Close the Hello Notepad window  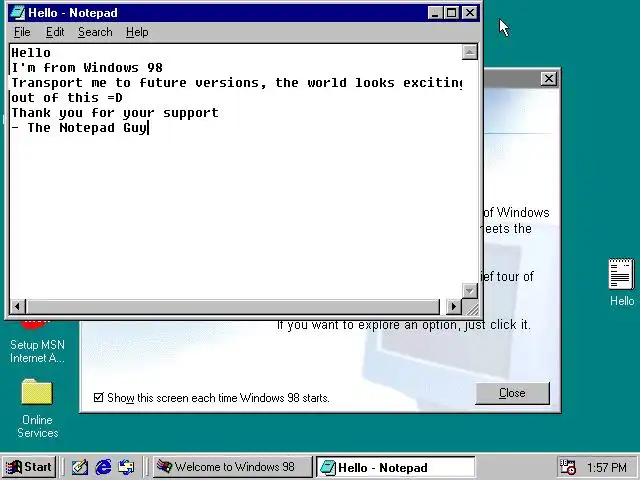point(470,13)
